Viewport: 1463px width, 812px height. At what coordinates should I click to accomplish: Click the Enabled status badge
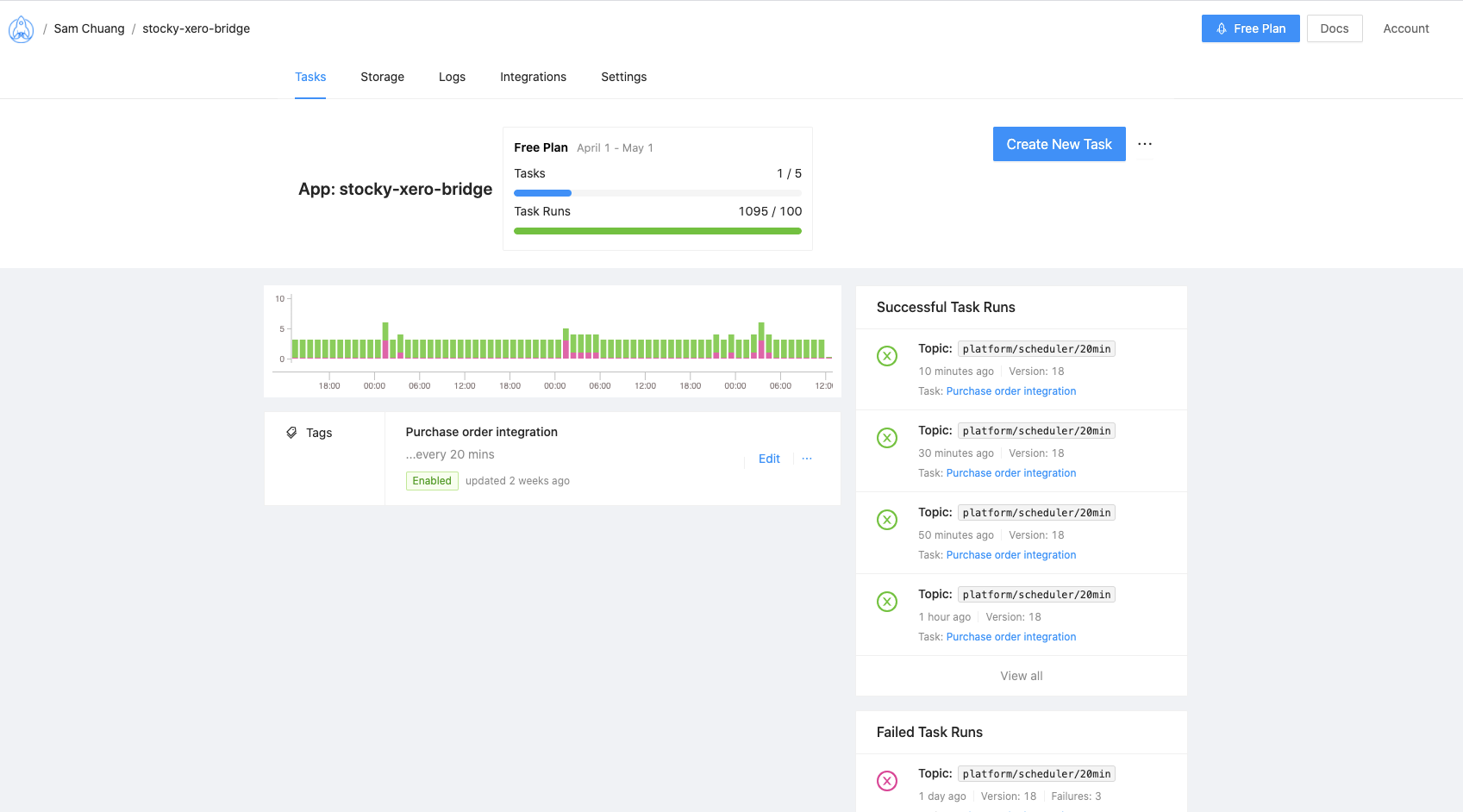coord(432,481)
